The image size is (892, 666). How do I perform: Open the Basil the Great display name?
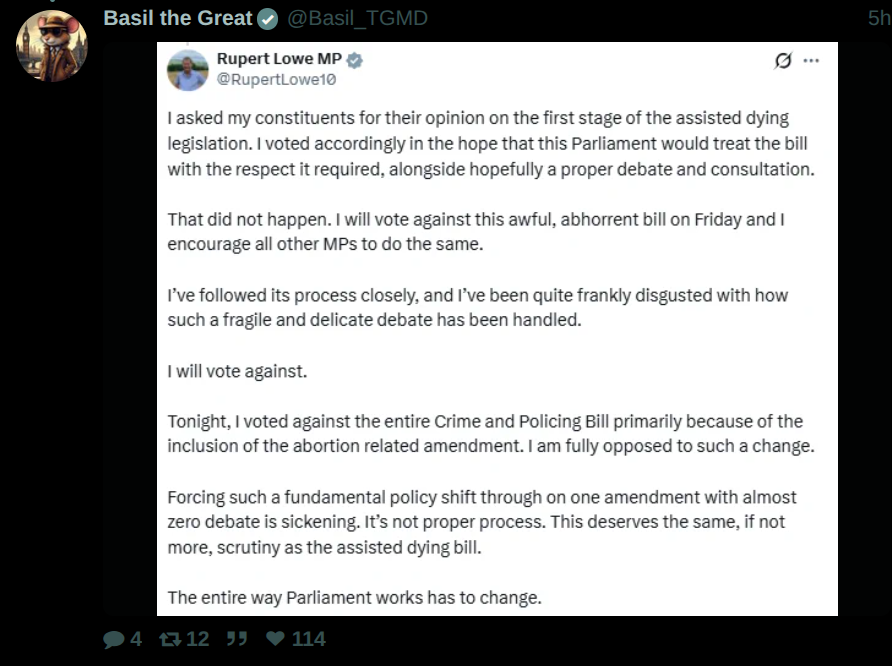[178, 18]
